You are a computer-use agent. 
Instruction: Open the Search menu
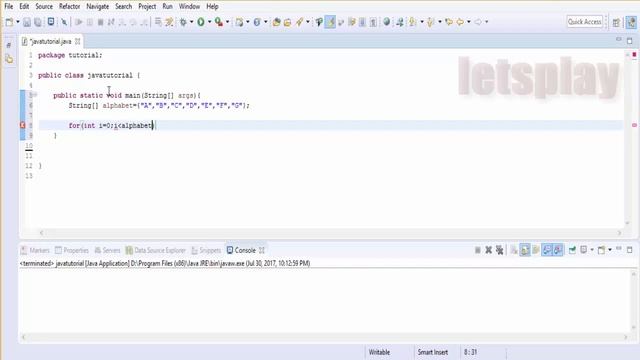123,7
